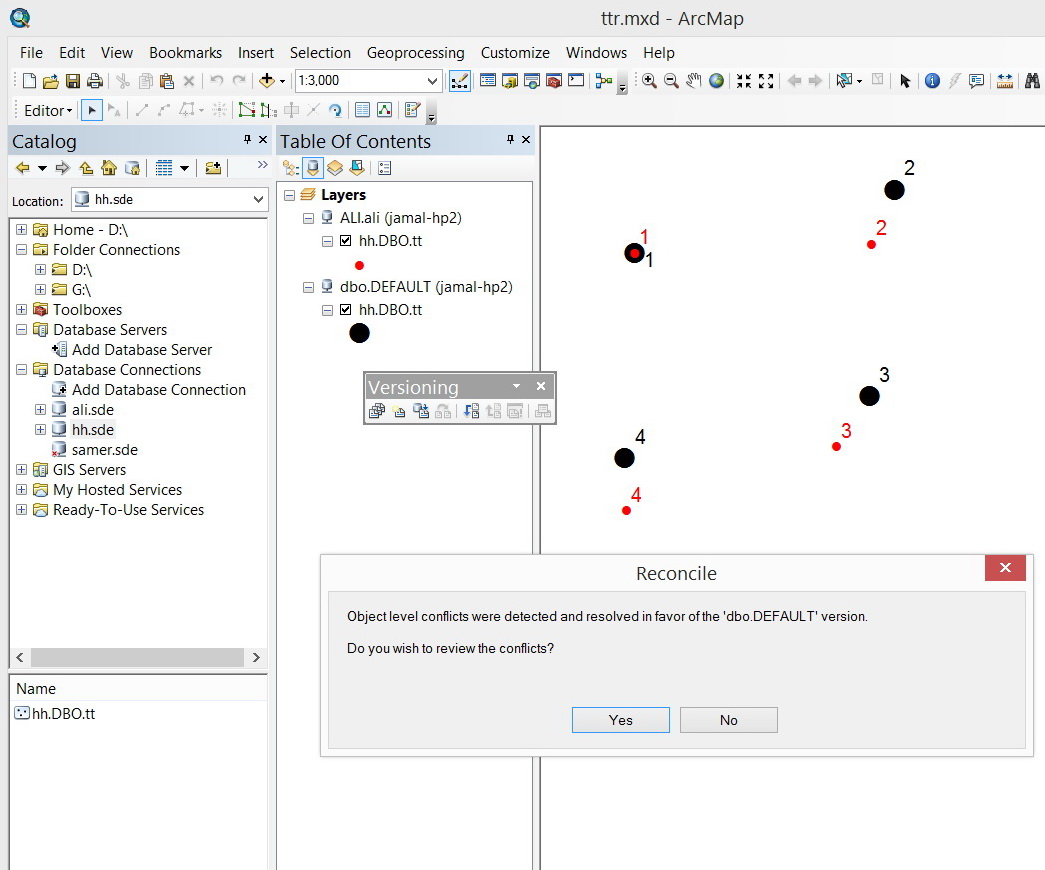Select the Identify tool

(x=932, y=81)
